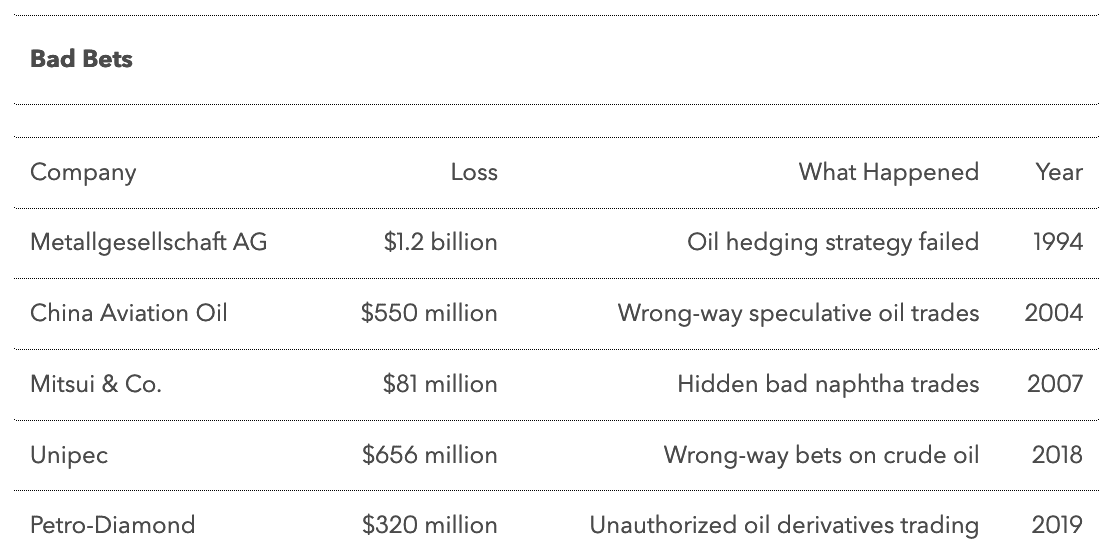
Task: Select the China Aviation Oil row
Action: click(x=129, y=313)
